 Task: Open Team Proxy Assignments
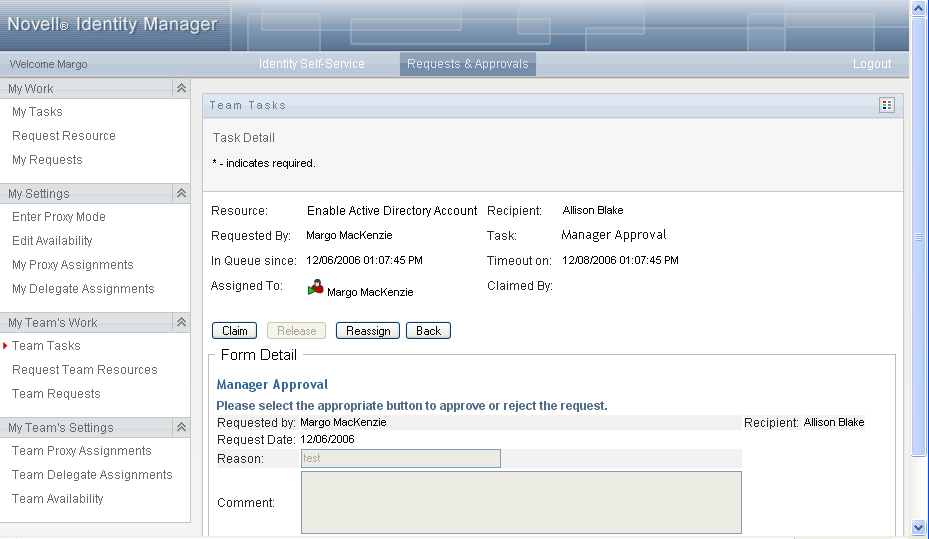(82, 451)
